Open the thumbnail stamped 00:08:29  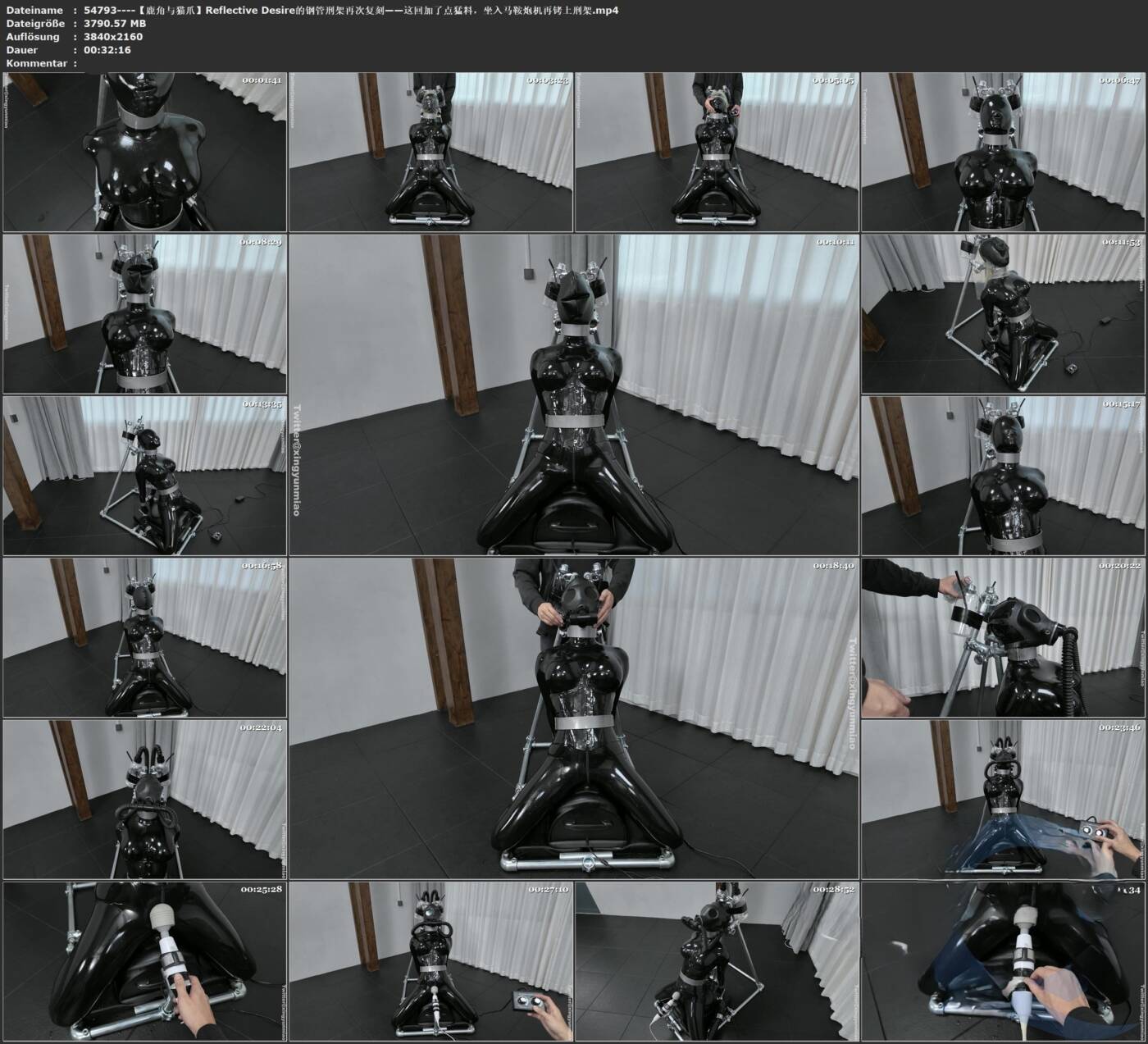coord(145,314)
